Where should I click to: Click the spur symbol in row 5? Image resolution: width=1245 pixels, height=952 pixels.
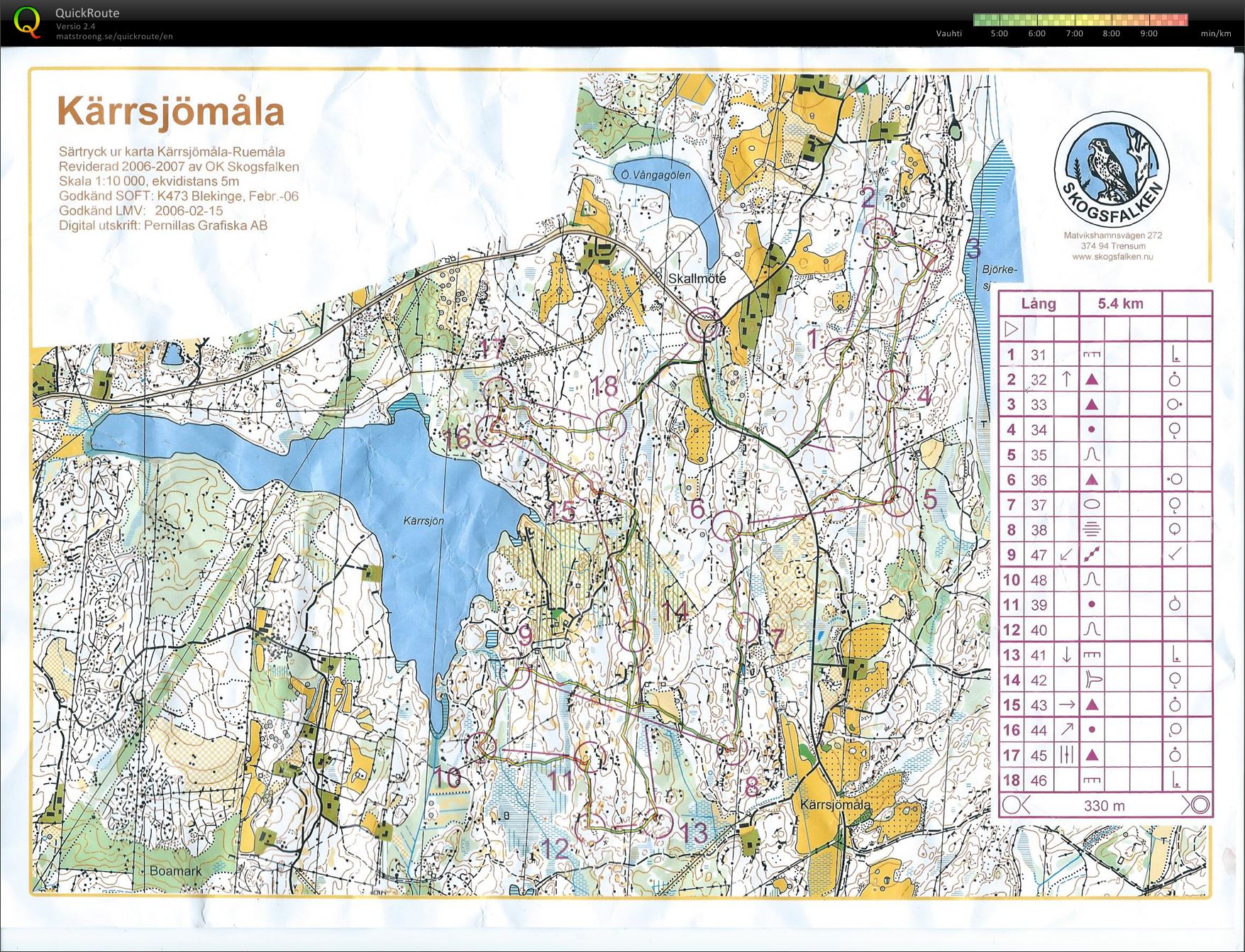tap(1090, 453)
